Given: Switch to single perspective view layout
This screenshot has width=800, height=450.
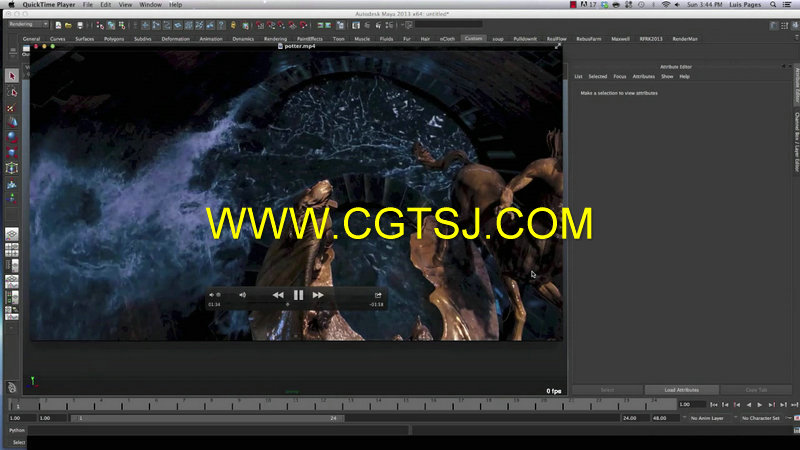Looking at the screenshot, I should 12,234.
